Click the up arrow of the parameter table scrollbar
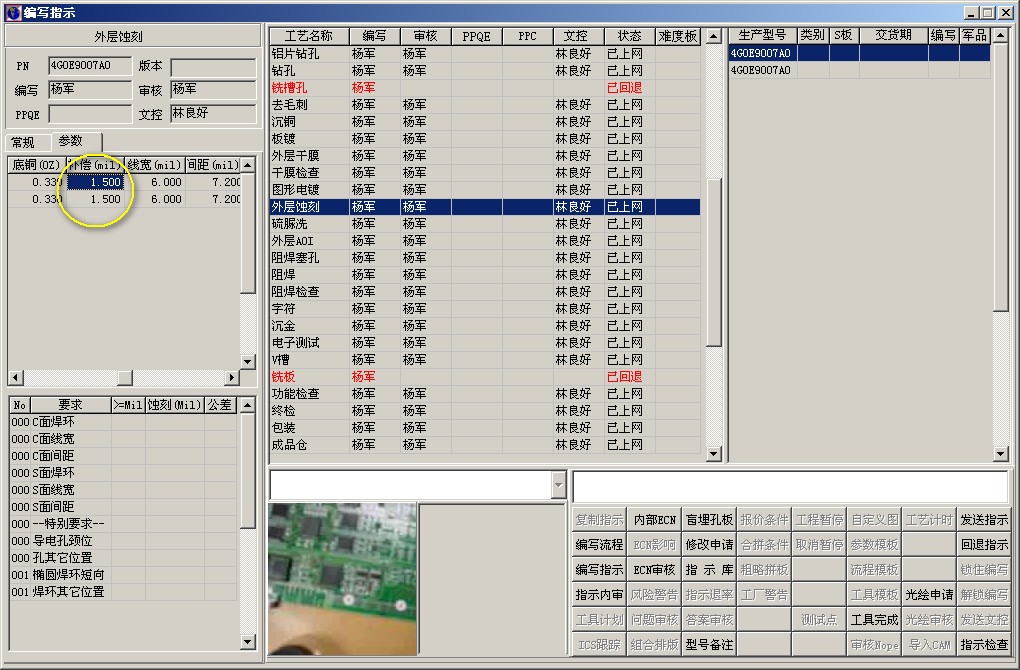Screen dimensions: 1020x670 click(247, 165)
